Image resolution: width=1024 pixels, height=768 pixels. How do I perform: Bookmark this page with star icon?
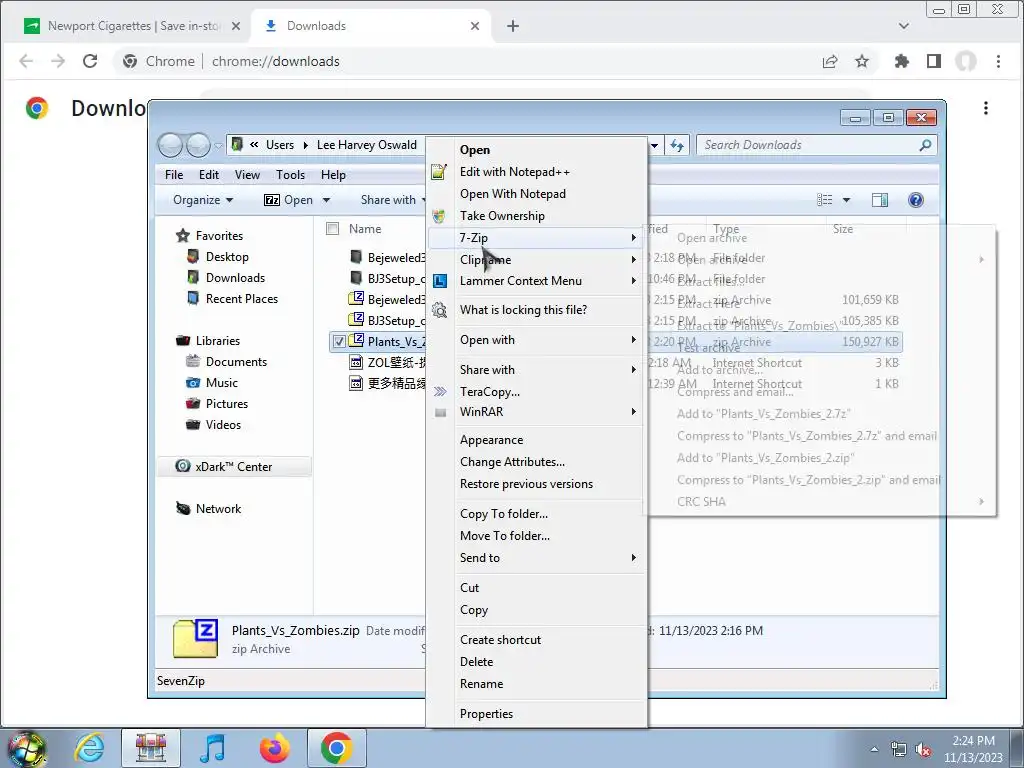(x=862, y=61)
